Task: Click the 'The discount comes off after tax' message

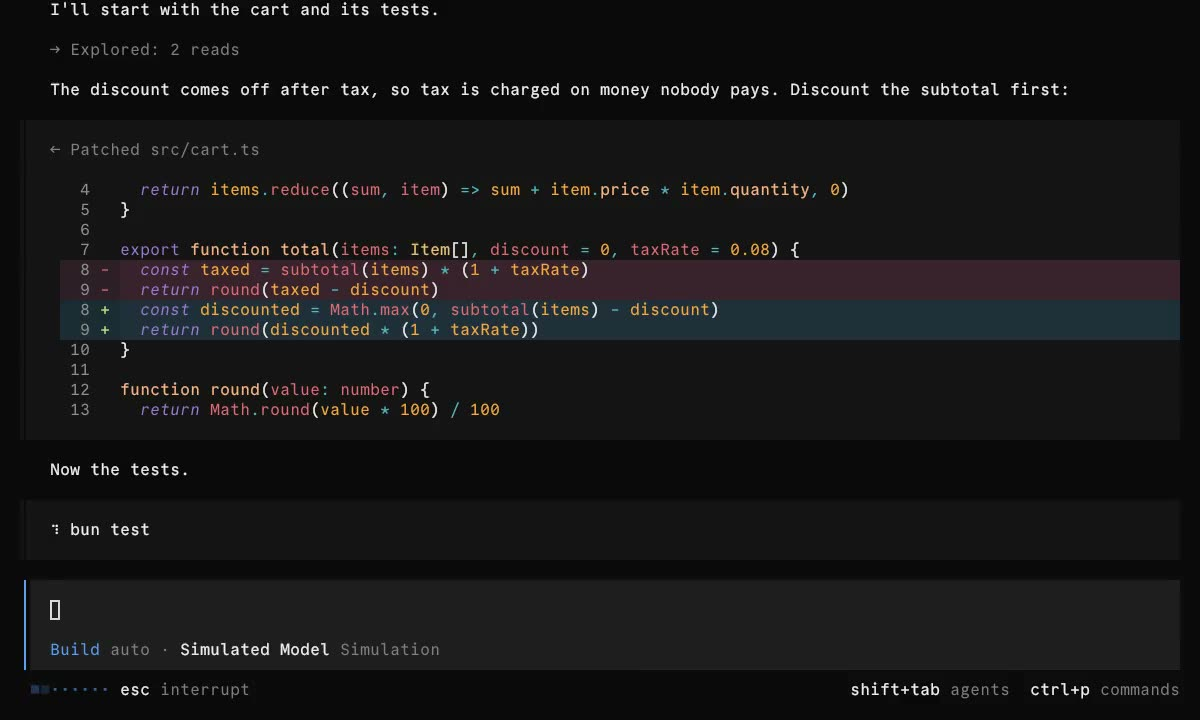Action: (560, 89)
